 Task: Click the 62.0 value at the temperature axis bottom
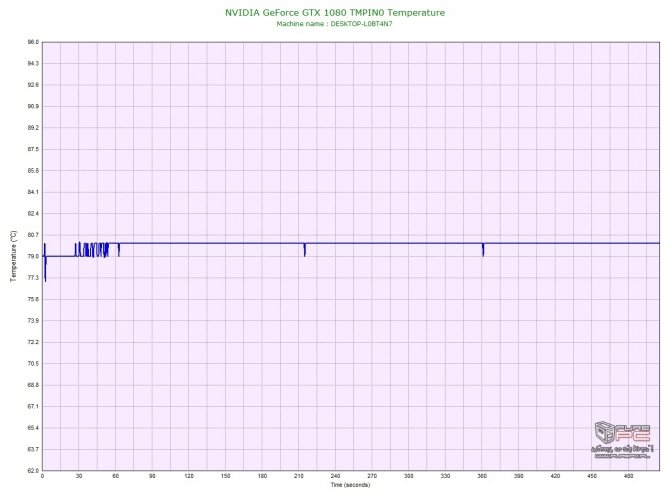tap(33, 470)
